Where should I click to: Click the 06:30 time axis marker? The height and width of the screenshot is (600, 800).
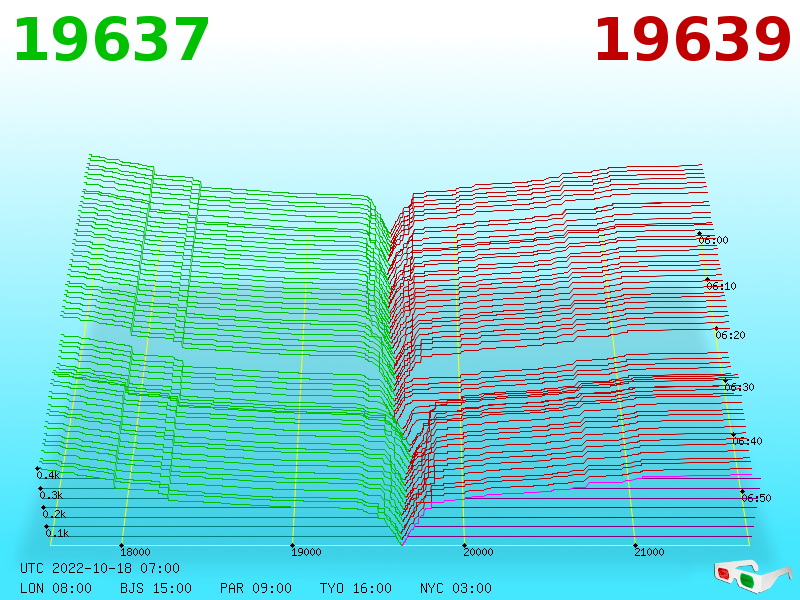coord(739,387)
